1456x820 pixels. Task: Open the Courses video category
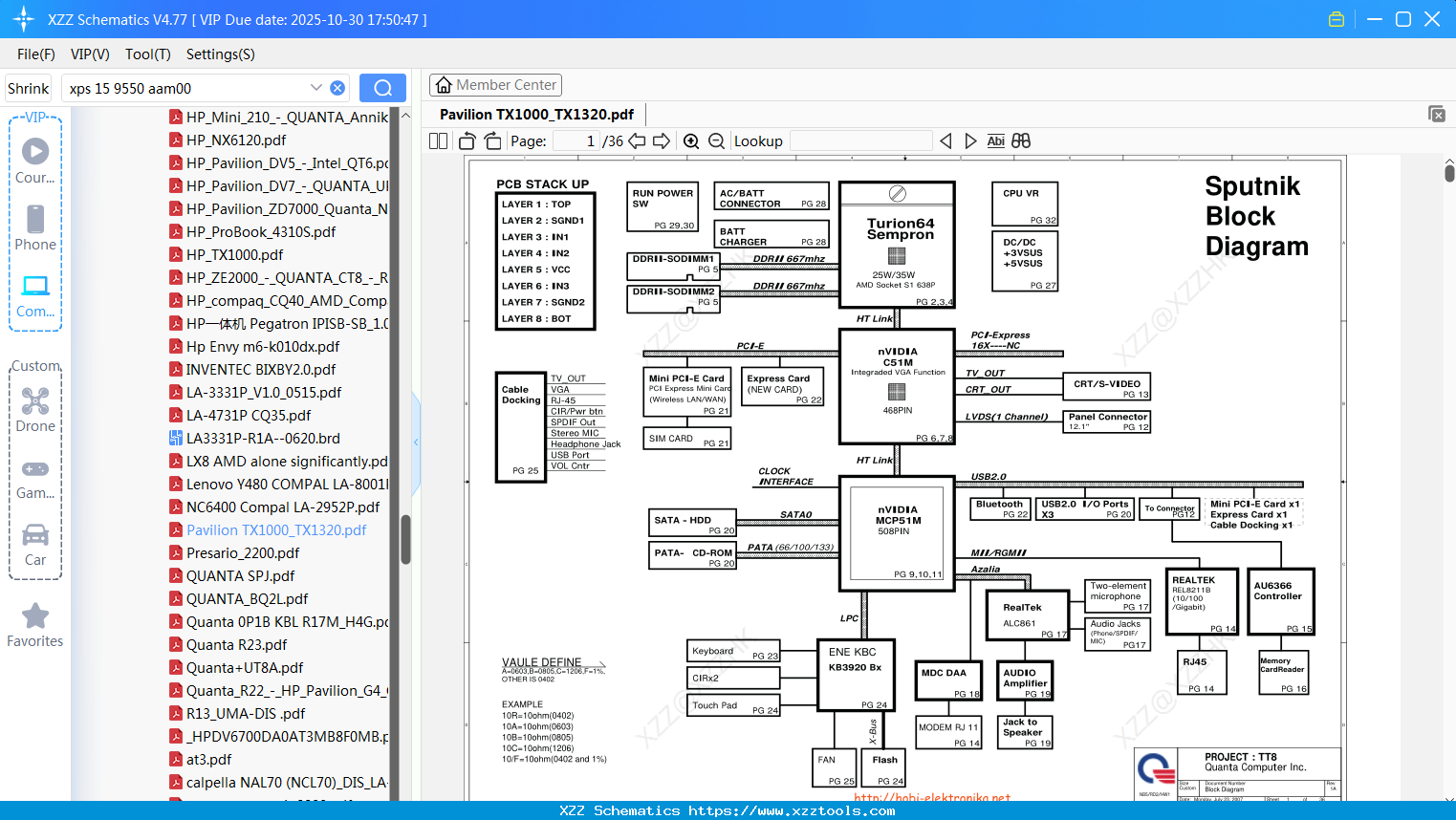pos(35,162)
